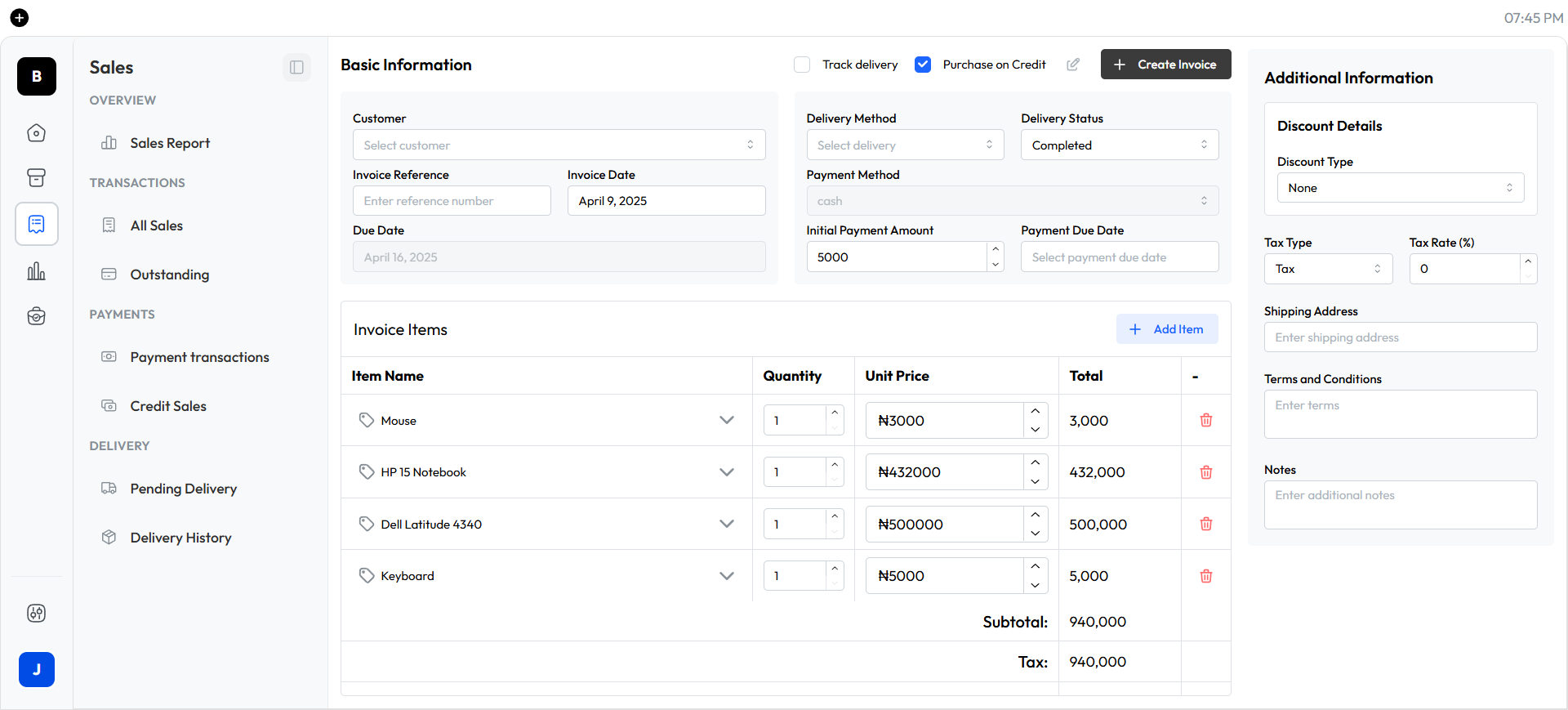Delete the HP 15 Notebook row

(x=1206, y=472)
